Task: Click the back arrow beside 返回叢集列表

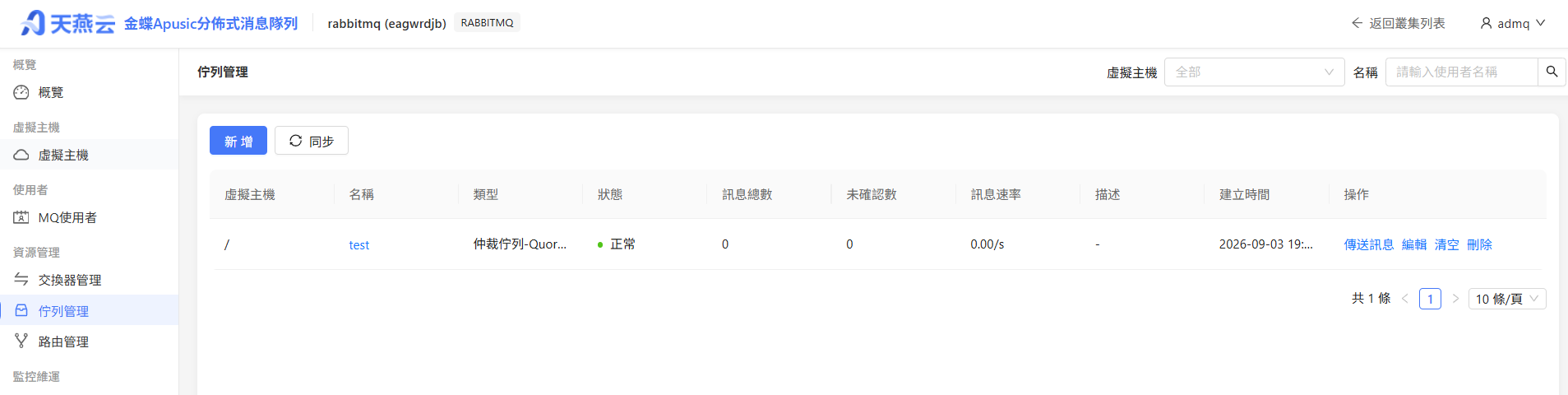Action: pos(1357,23)
